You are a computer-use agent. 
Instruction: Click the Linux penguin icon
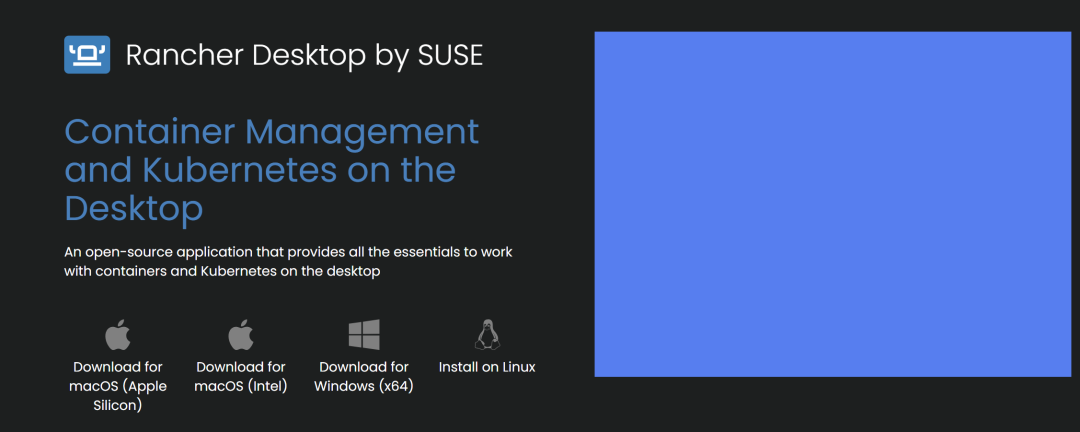pyautogui.click(x=487, y=334)
